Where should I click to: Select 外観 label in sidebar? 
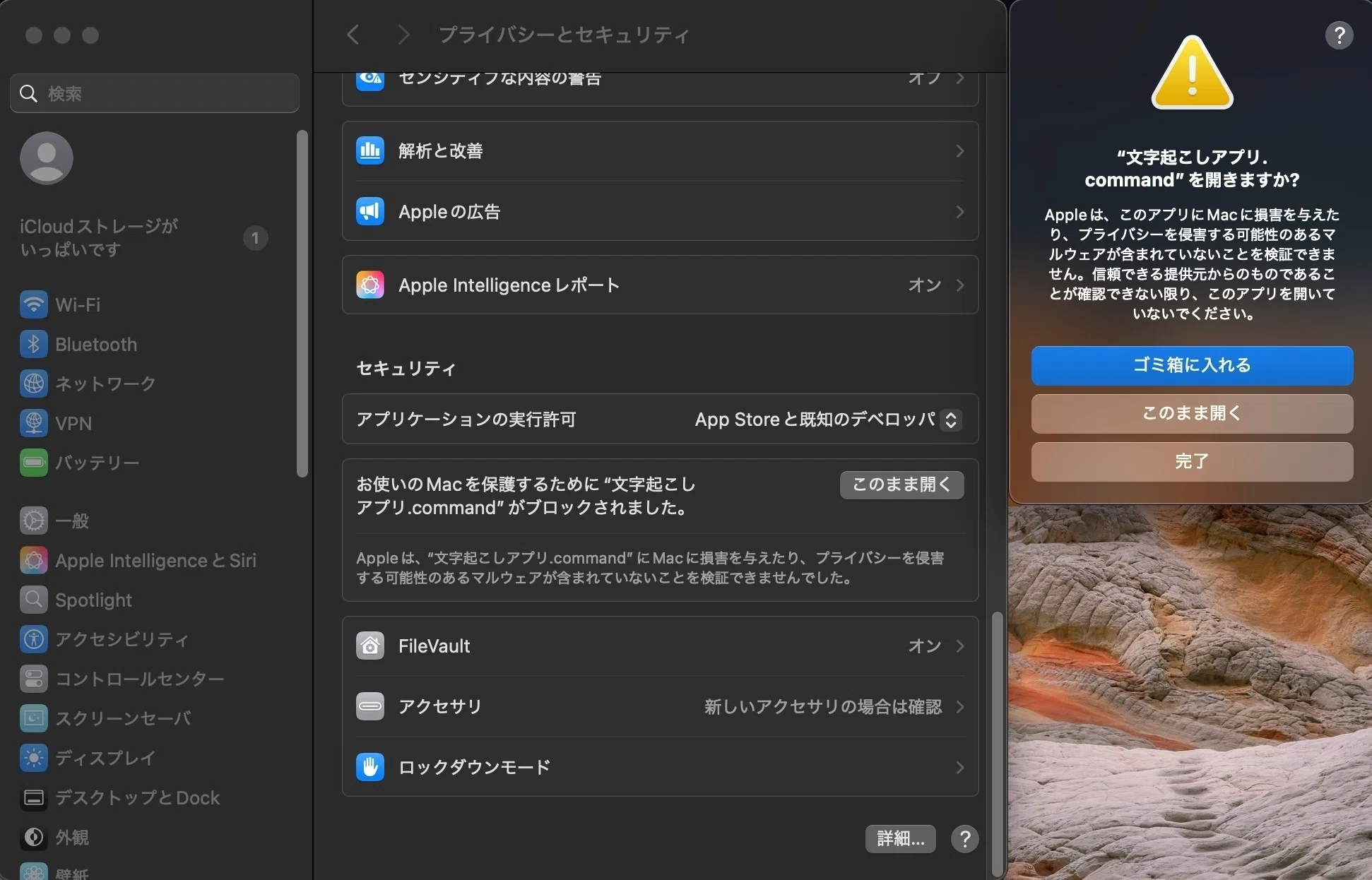tap(72, 837)
